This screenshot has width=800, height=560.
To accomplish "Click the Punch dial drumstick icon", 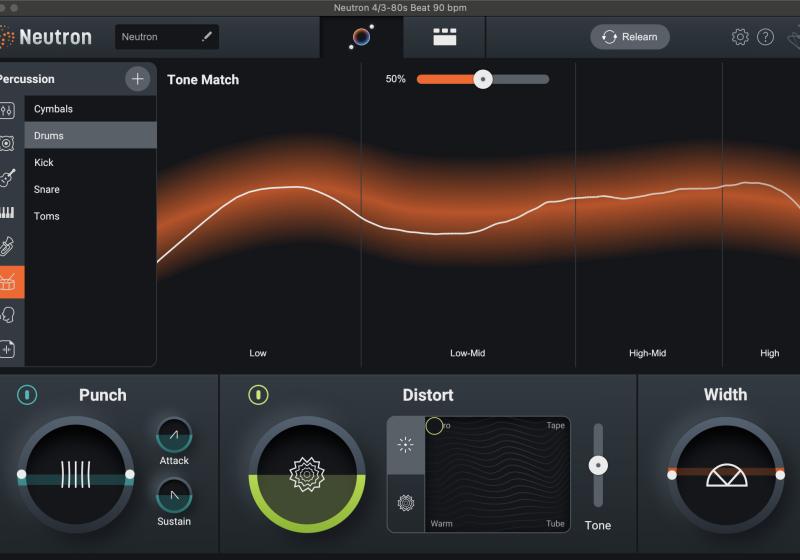I will click(x=76, y=474).
